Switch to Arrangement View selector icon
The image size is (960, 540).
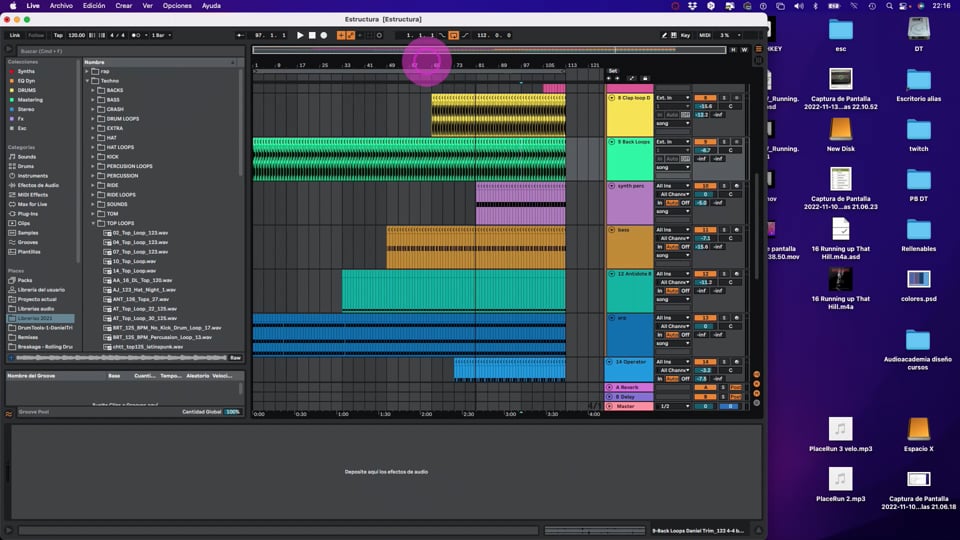pos(759,49)
